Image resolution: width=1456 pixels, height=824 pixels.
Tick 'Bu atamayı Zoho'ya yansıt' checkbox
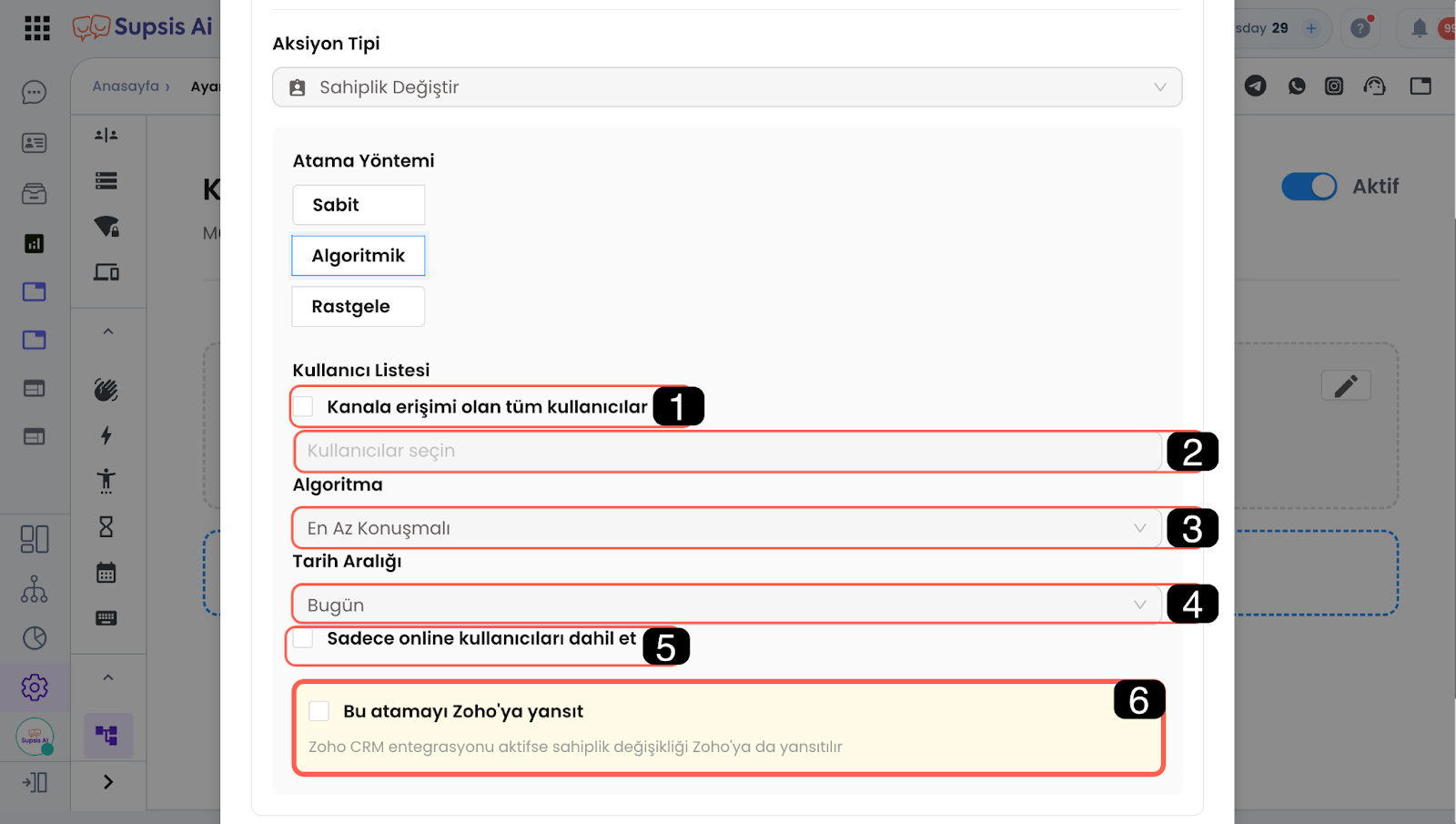click(x=319, y=711)
